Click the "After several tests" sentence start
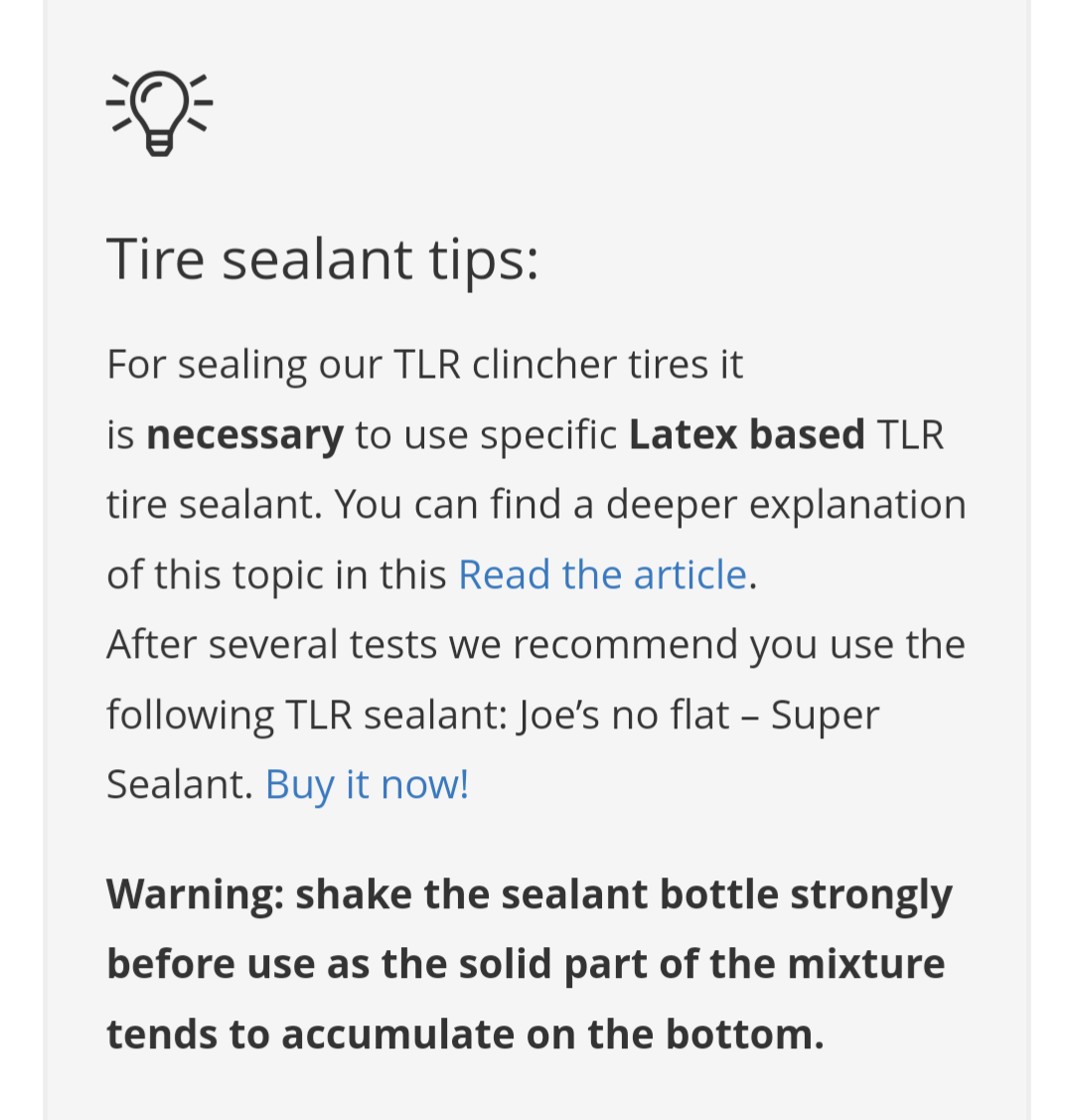1073x1120 pixels. click(270, 645)
